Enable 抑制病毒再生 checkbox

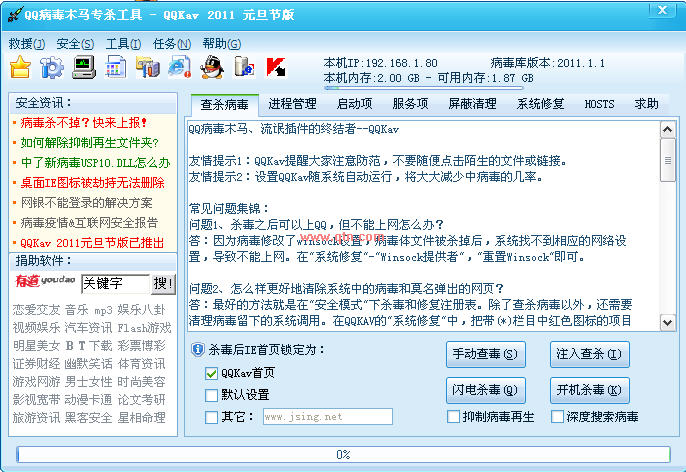(454, 417)
